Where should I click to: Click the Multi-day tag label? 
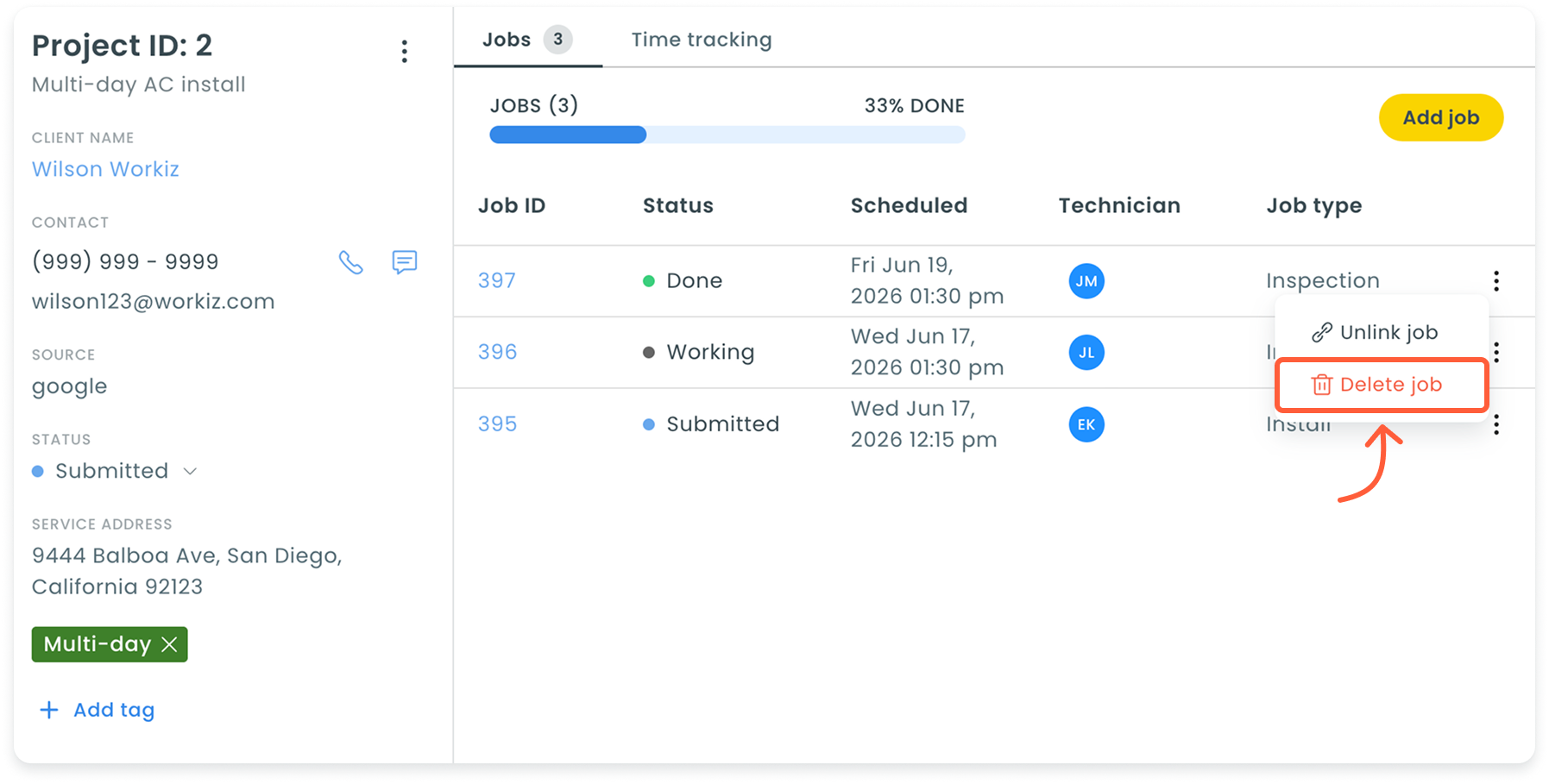[x=98, y=644]
